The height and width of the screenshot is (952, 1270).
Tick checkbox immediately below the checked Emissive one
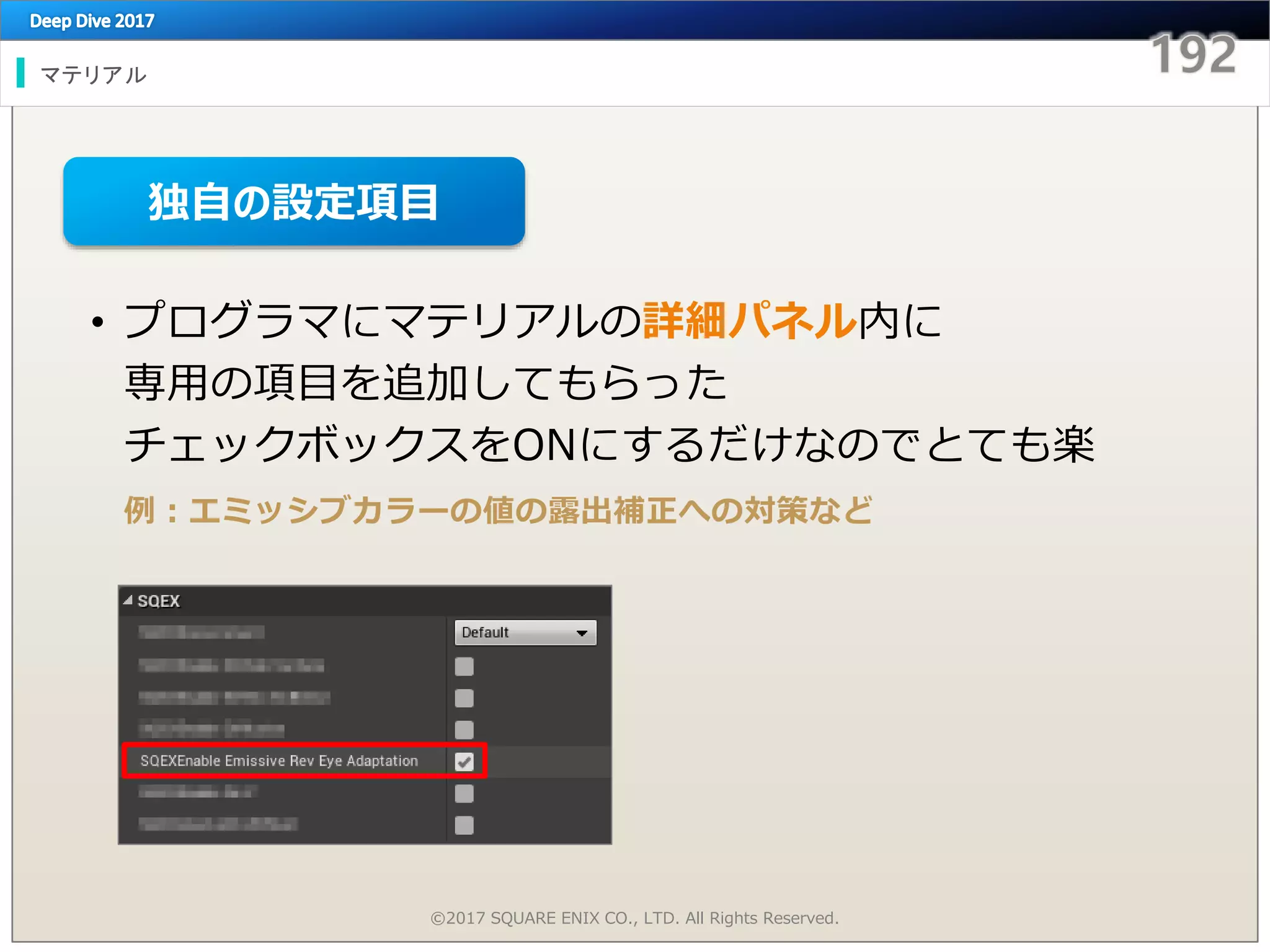coord(464,793)
